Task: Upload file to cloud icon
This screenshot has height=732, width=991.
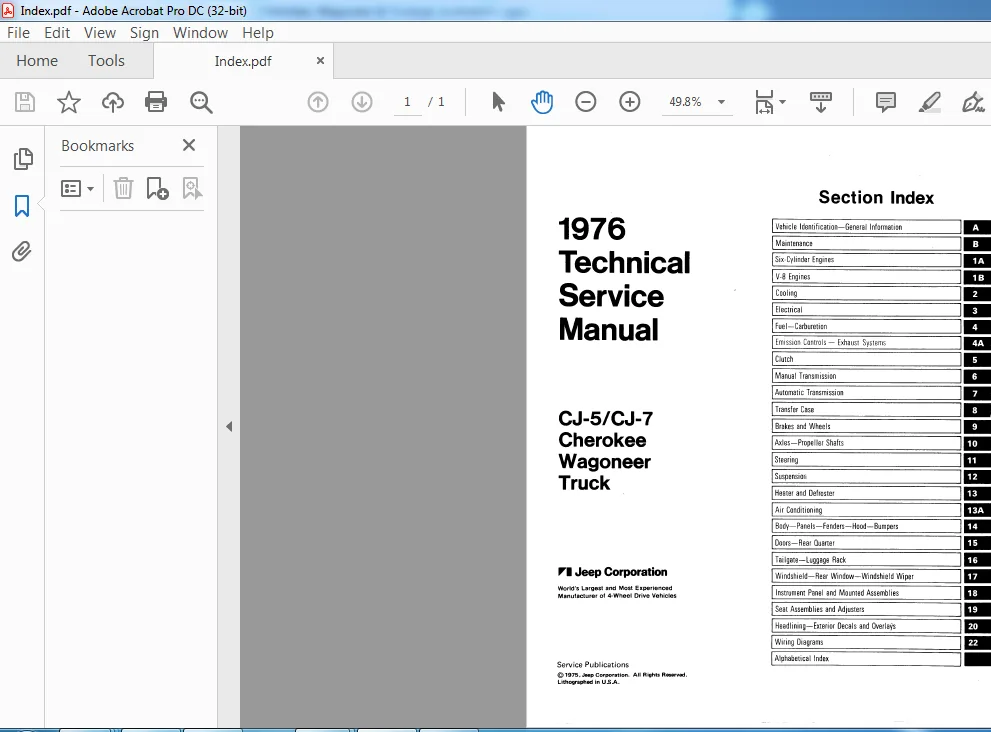Action: coord(113,102)
